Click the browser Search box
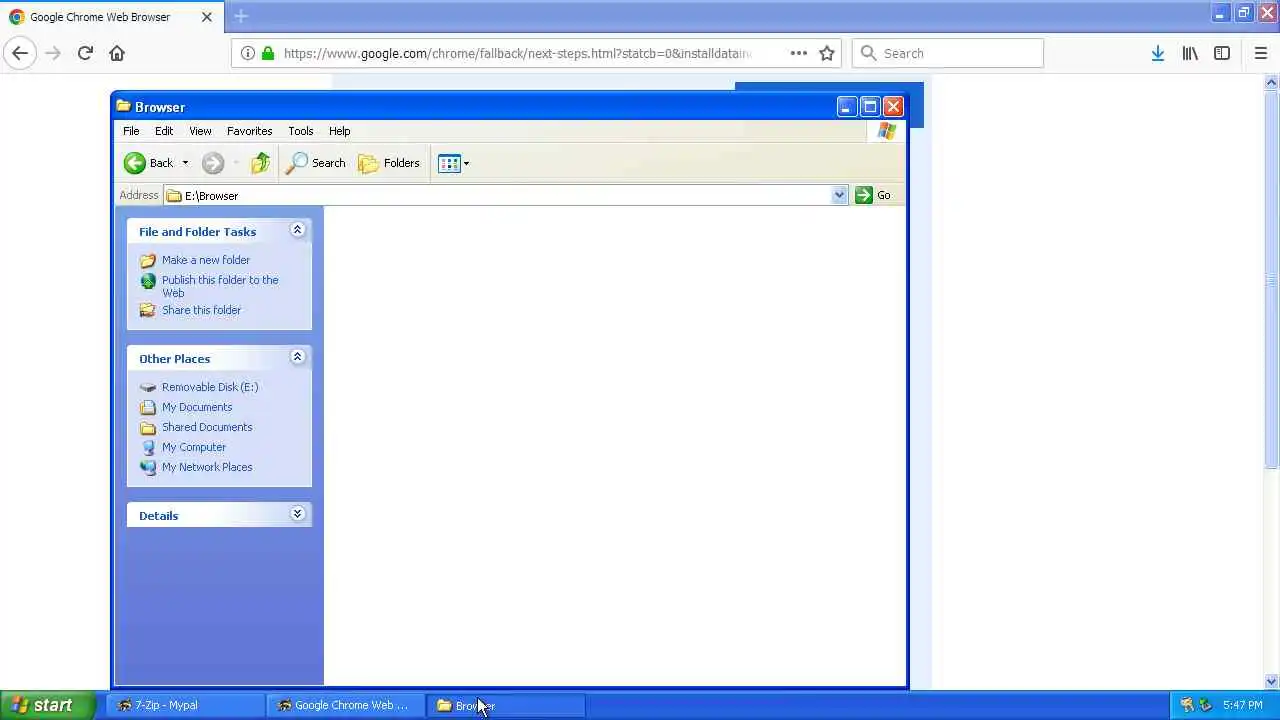 coord(948,53)
